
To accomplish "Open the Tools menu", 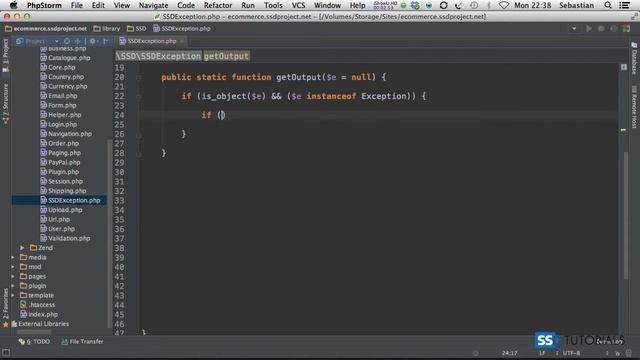I will [x=273, y=5].
